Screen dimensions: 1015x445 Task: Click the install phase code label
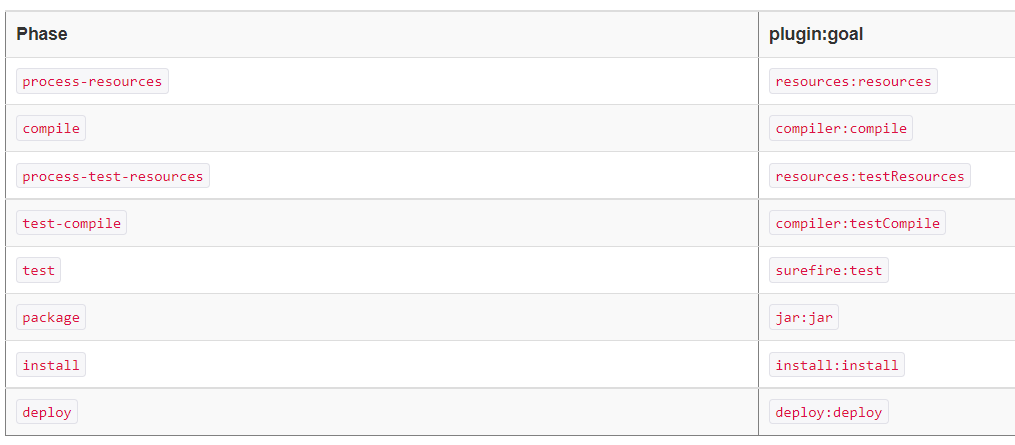pos(50,365)
